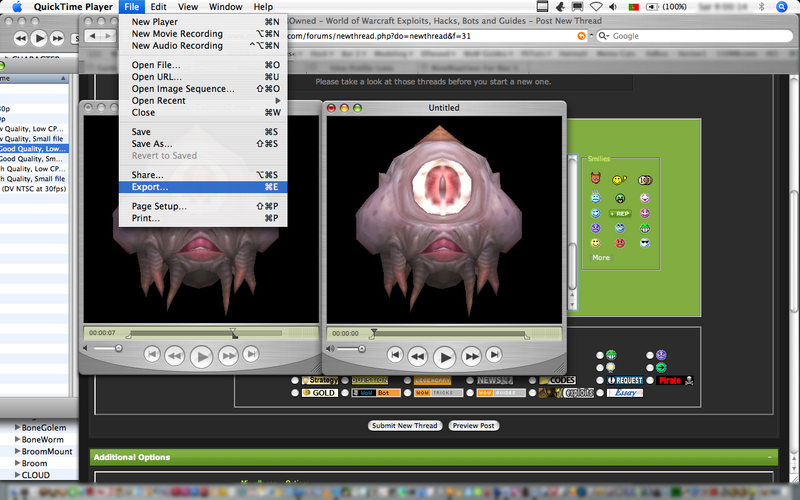Insert the yellow thumbs-up smiley
The height and width of the screenshot is (500, 800).
[619, 180]
